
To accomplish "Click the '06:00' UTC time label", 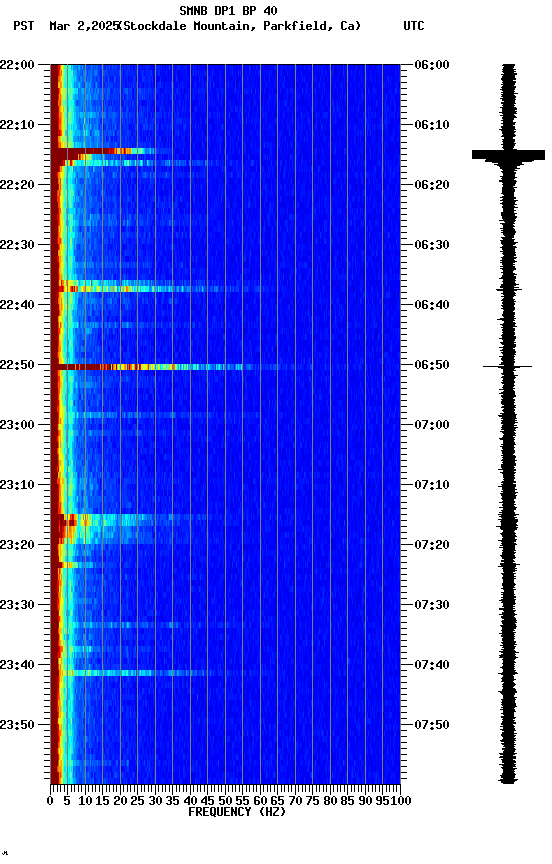I will 432,65.
